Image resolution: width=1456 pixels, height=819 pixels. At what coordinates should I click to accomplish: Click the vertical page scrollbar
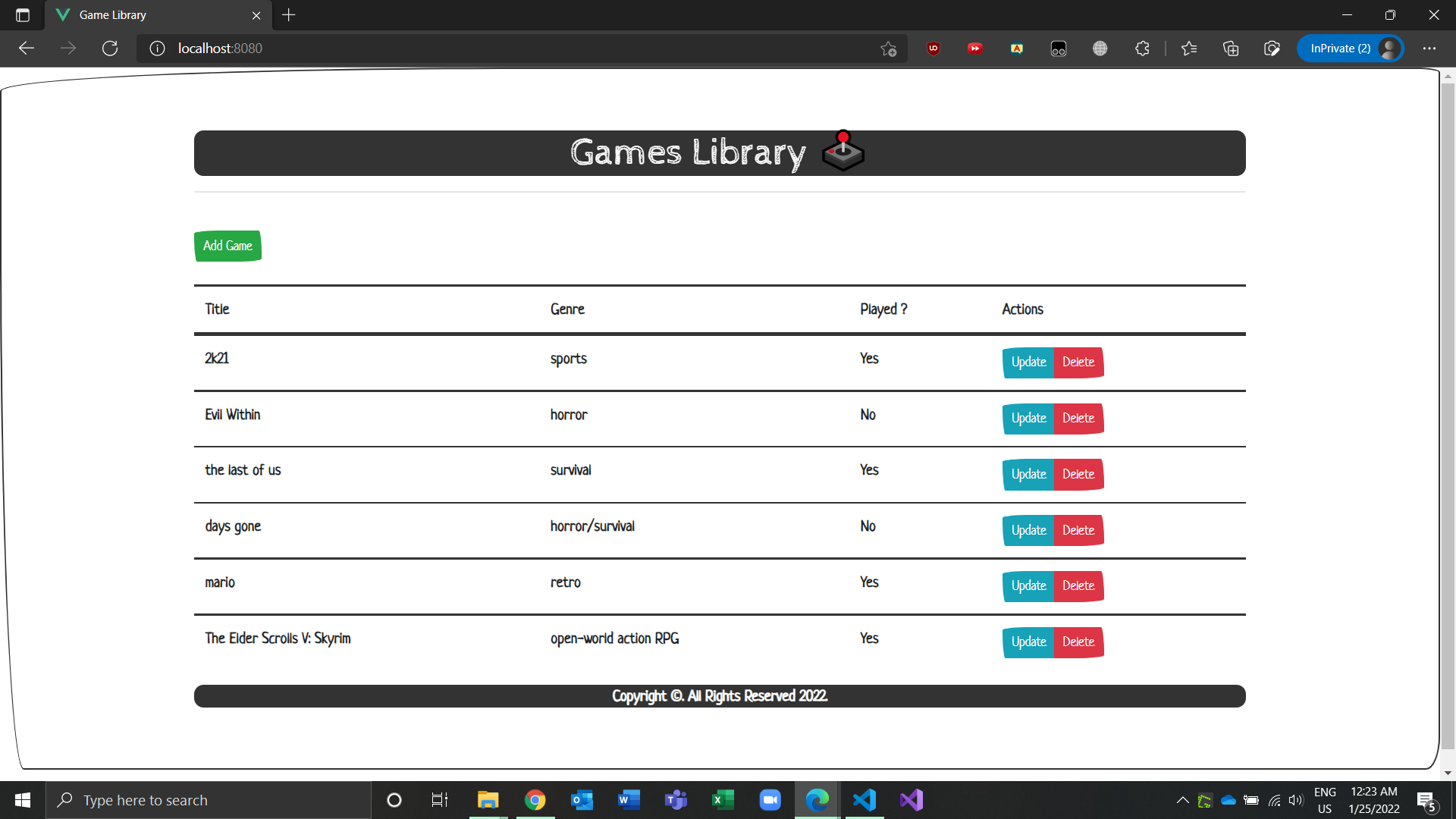pyautogui.click(x=1448, y=417)
